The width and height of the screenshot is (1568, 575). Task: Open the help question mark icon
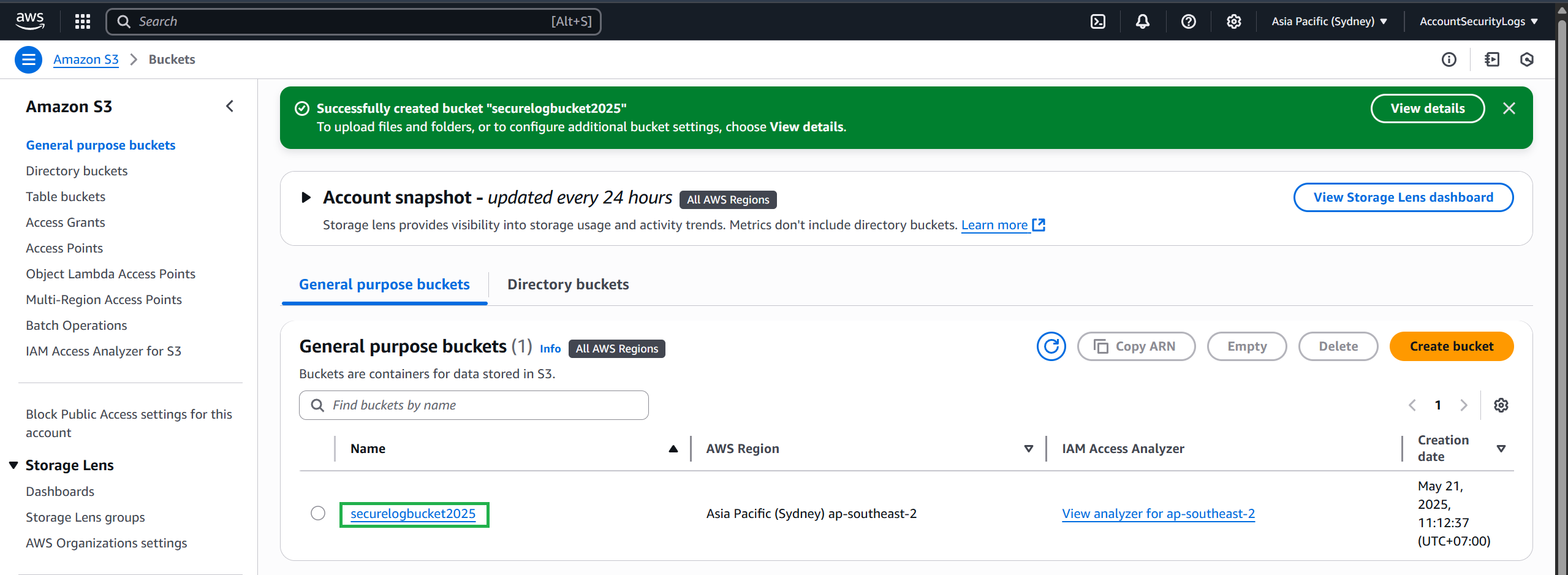[x=1188, y=21]
